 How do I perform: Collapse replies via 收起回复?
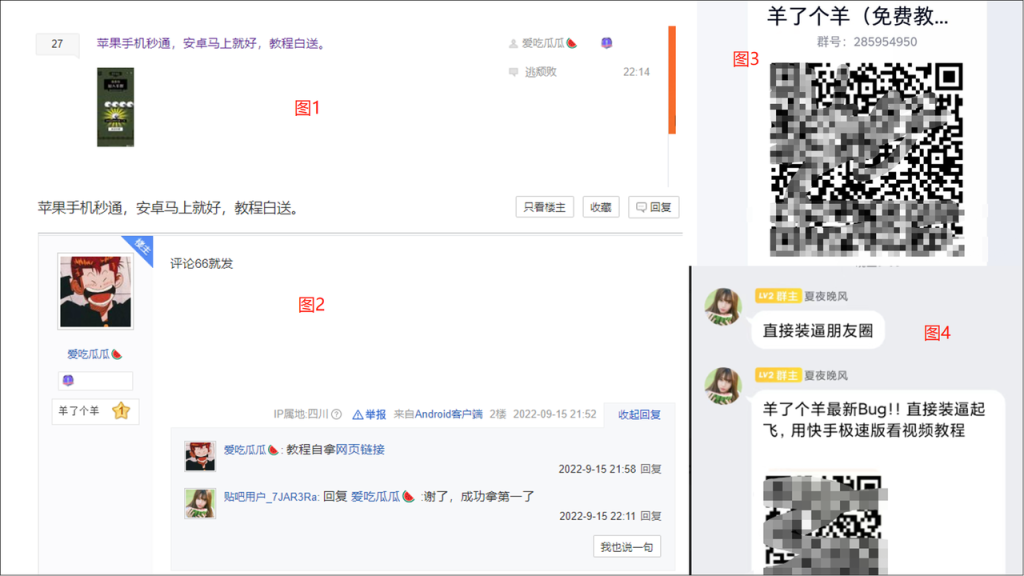click(639, 414)
